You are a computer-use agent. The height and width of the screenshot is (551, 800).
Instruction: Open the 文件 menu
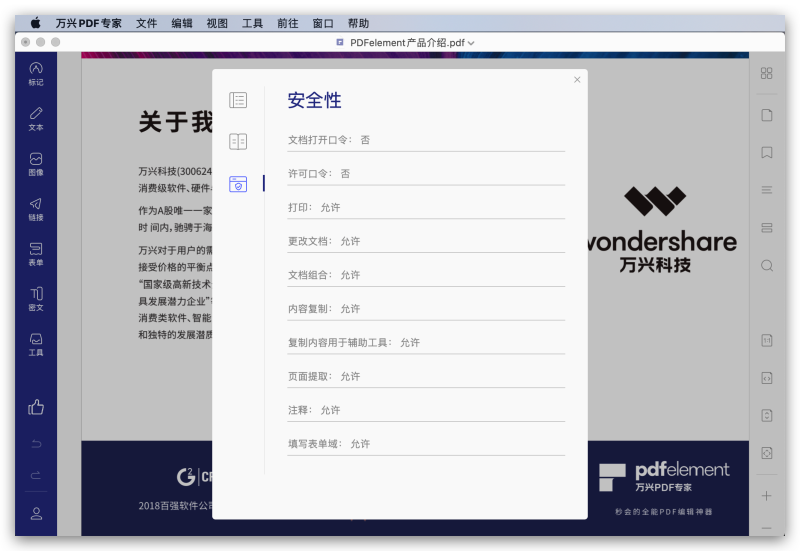[147, 22]
